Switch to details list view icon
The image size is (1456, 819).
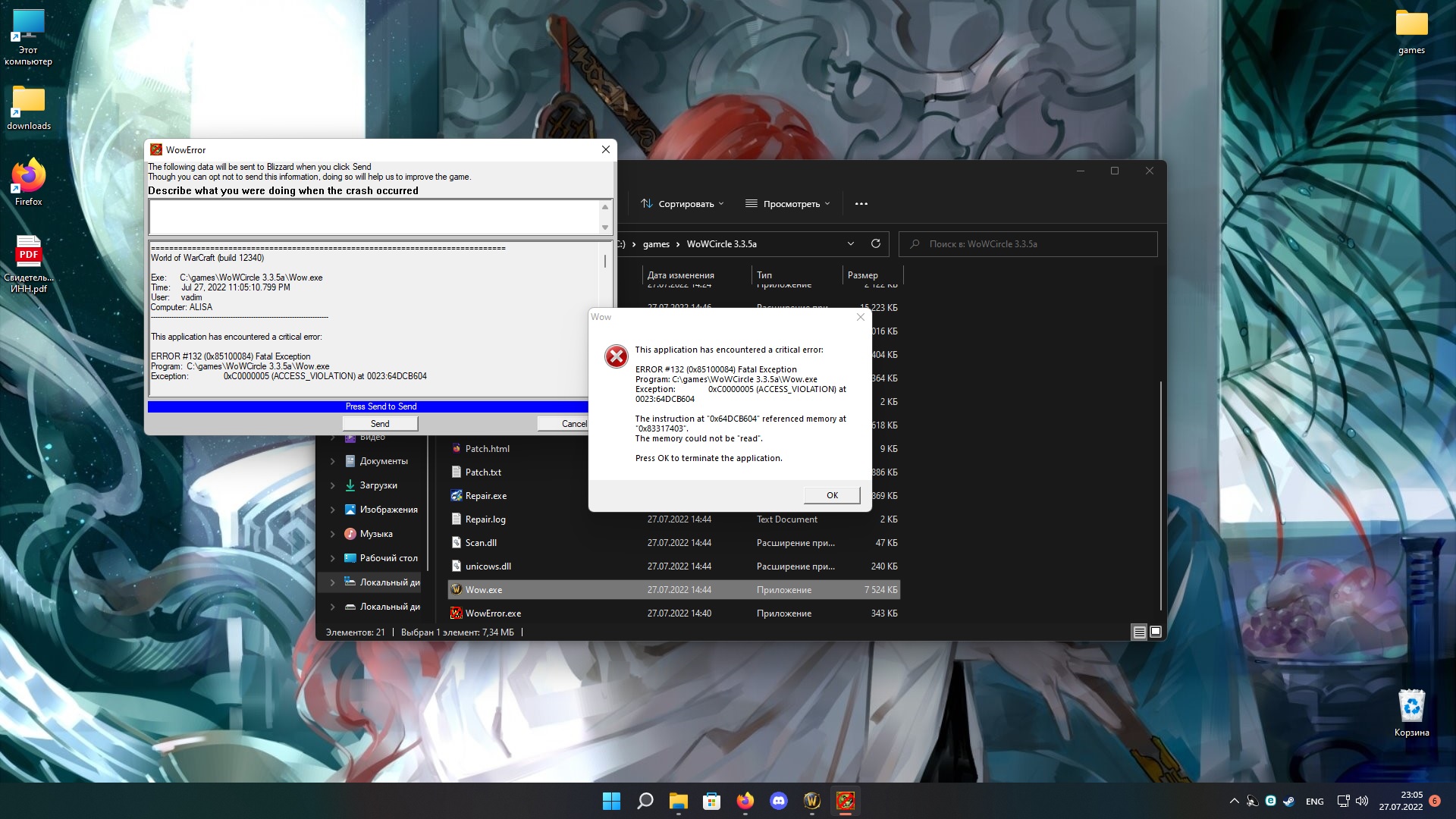click(1139, 632)
